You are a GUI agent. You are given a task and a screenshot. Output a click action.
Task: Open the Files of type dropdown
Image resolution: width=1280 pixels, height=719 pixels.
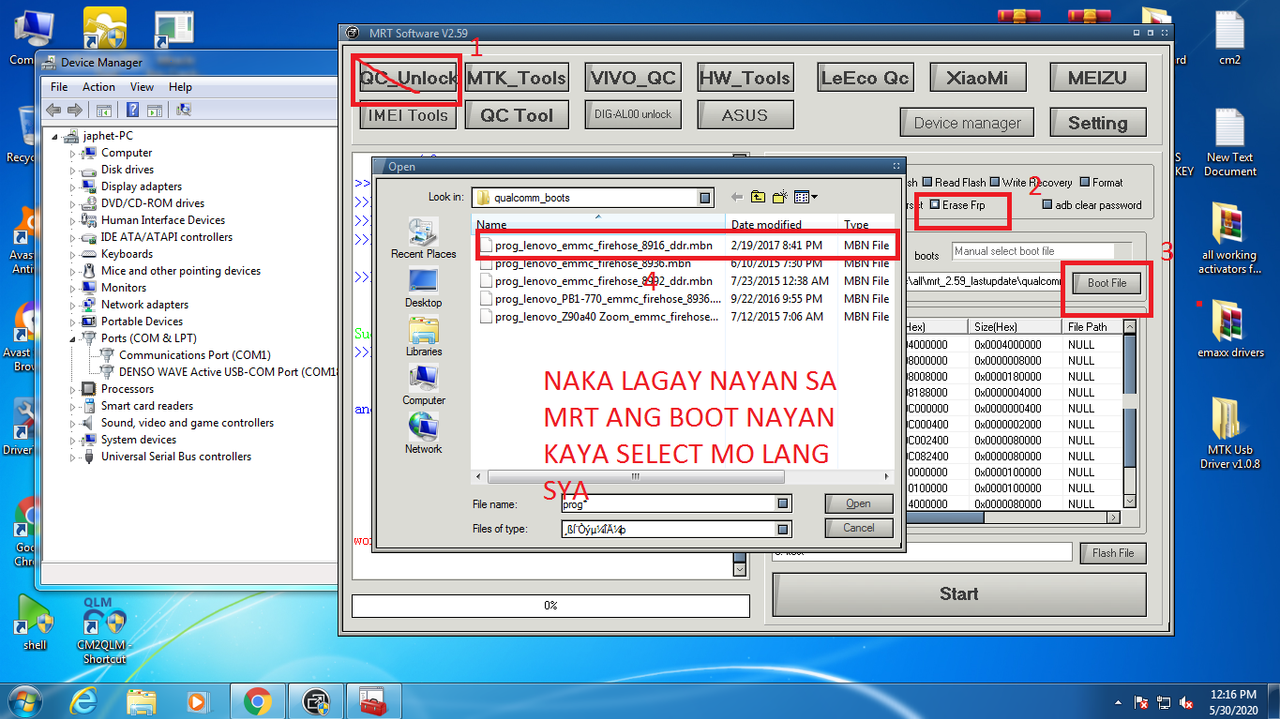[x=783, y=529]
